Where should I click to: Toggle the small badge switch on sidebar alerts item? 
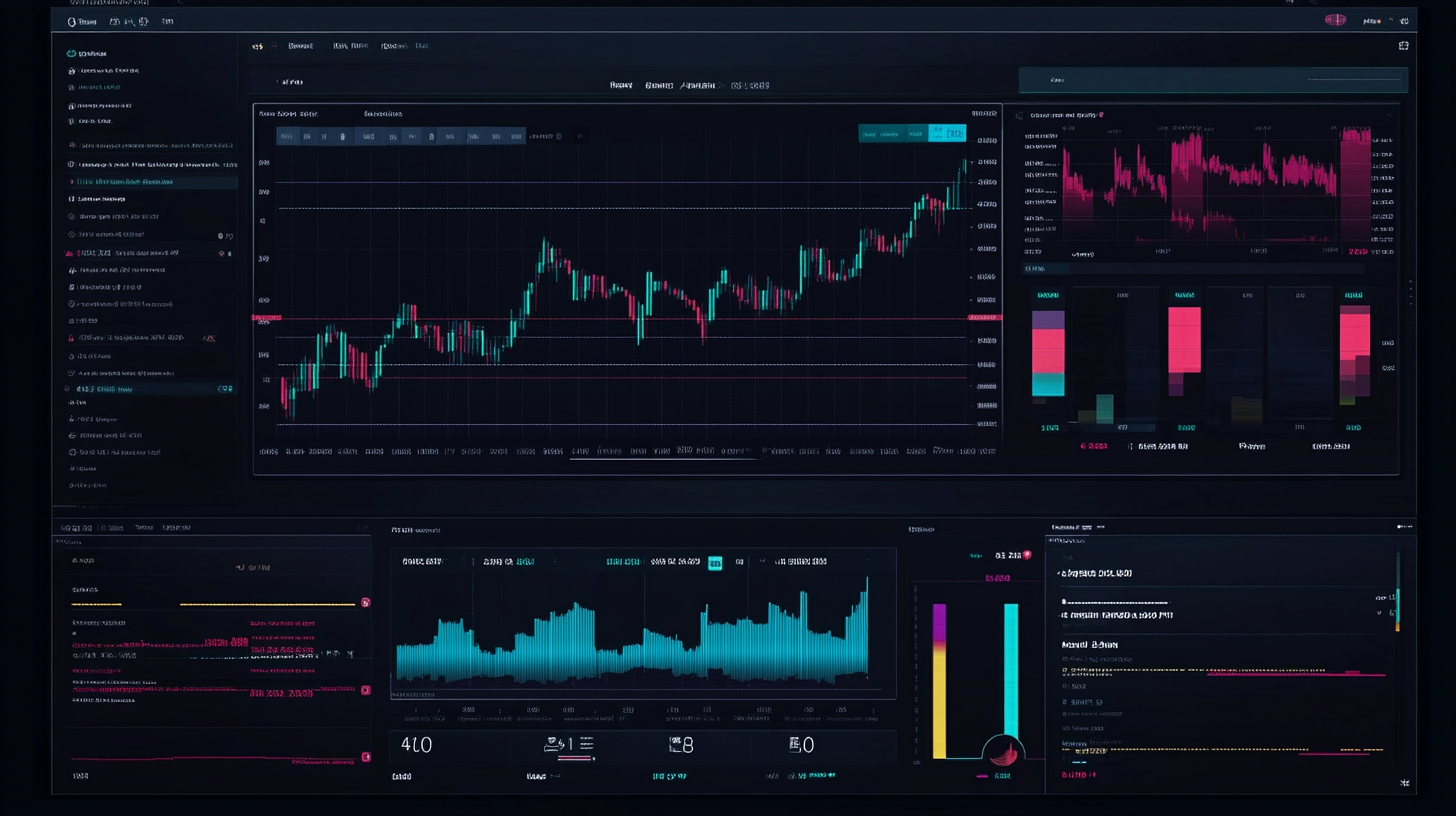(x=229, y=251)
